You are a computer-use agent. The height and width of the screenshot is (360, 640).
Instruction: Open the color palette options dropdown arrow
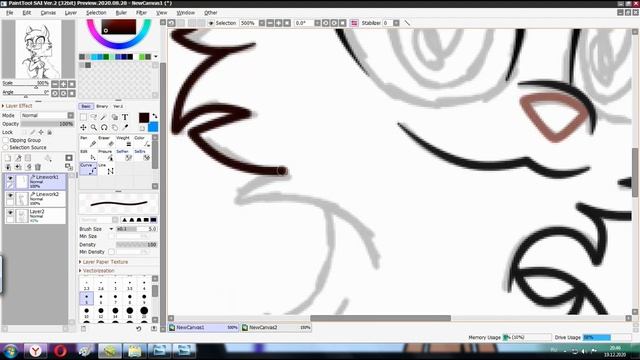tap(156, 57)
